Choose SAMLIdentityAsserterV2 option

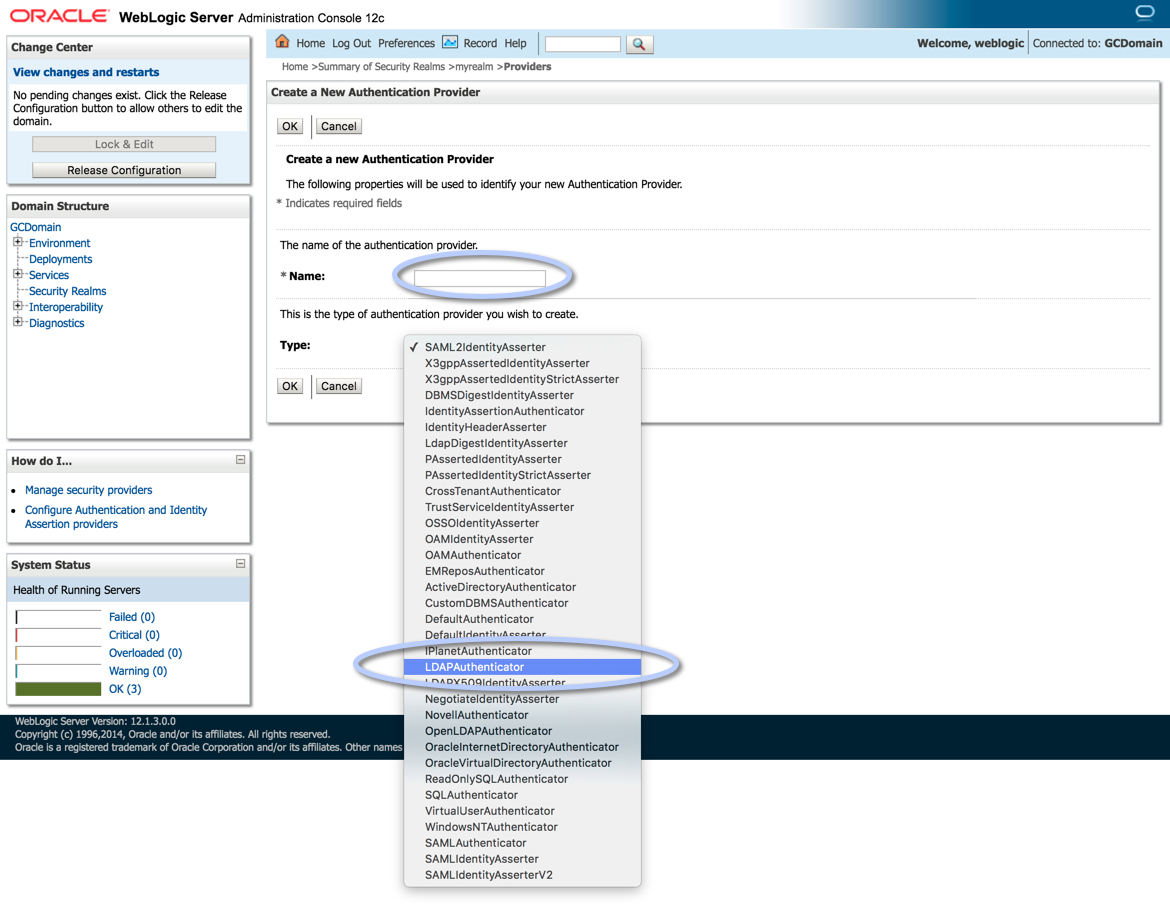tap(522, 875)
